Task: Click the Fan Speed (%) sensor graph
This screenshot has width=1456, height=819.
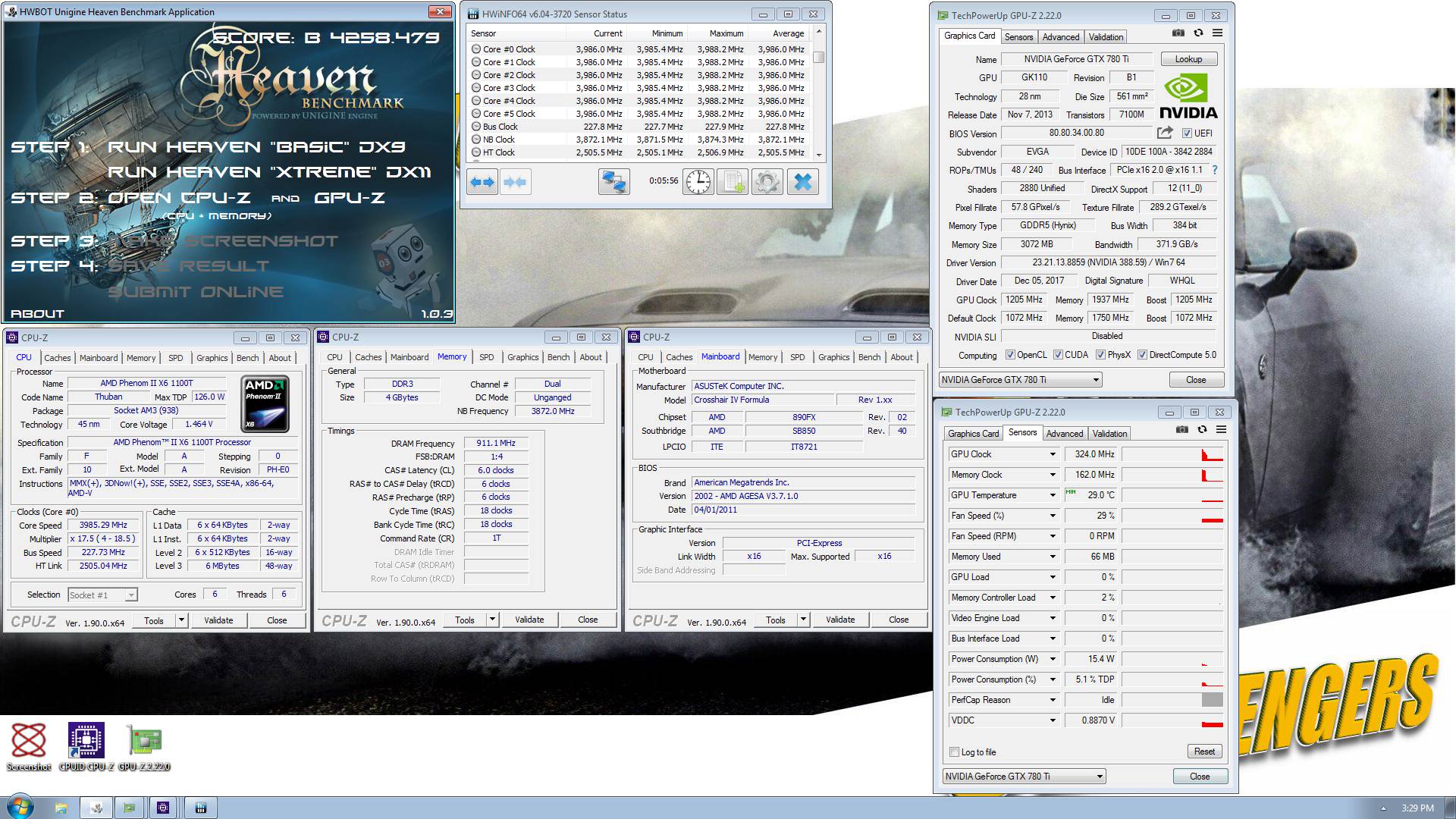Action: pyautogui.click(x=1172, y=516)
